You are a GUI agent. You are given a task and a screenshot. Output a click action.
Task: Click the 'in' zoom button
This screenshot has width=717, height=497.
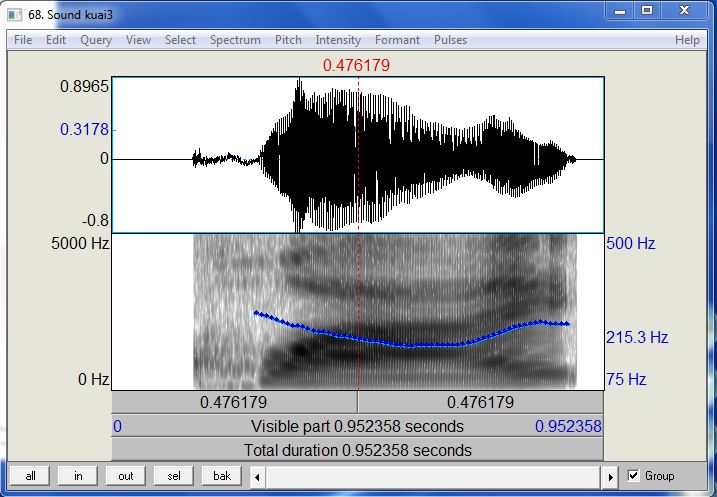tap(78, 476)
